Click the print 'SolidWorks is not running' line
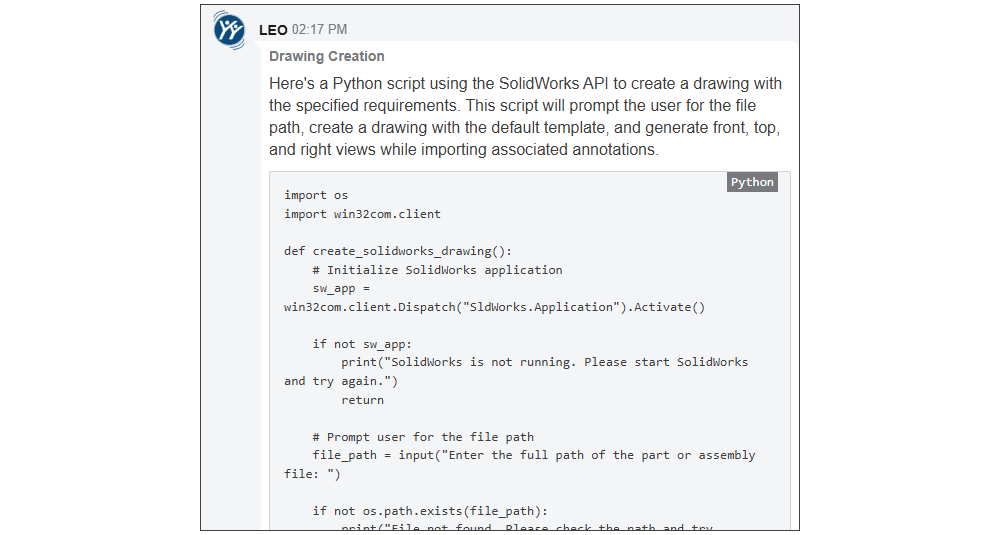 [545, 362]
